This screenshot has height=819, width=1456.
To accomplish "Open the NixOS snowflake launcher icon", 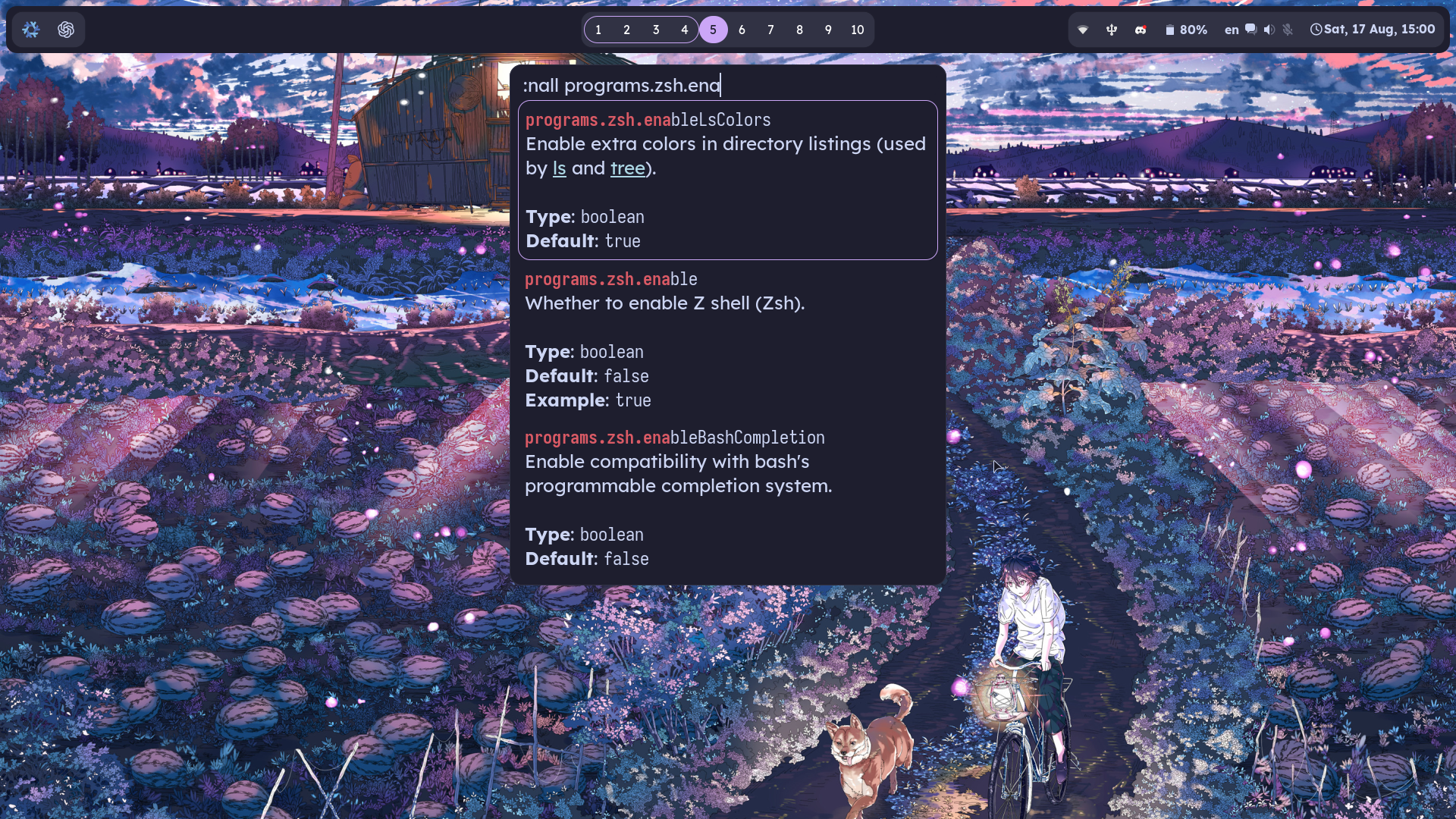I will point(31,30).
